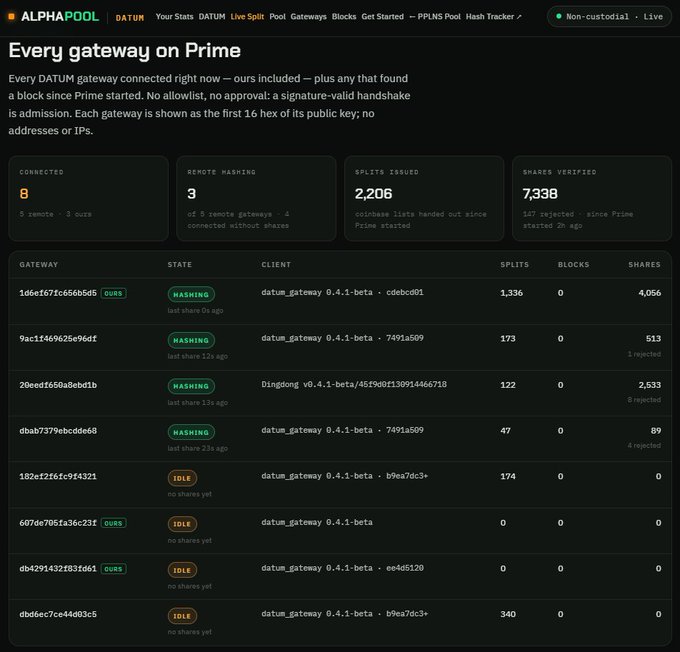Screen dimensions: 680x652
Task: Select gateway key 607de705fa36c23f
Action: click(58, 523)
